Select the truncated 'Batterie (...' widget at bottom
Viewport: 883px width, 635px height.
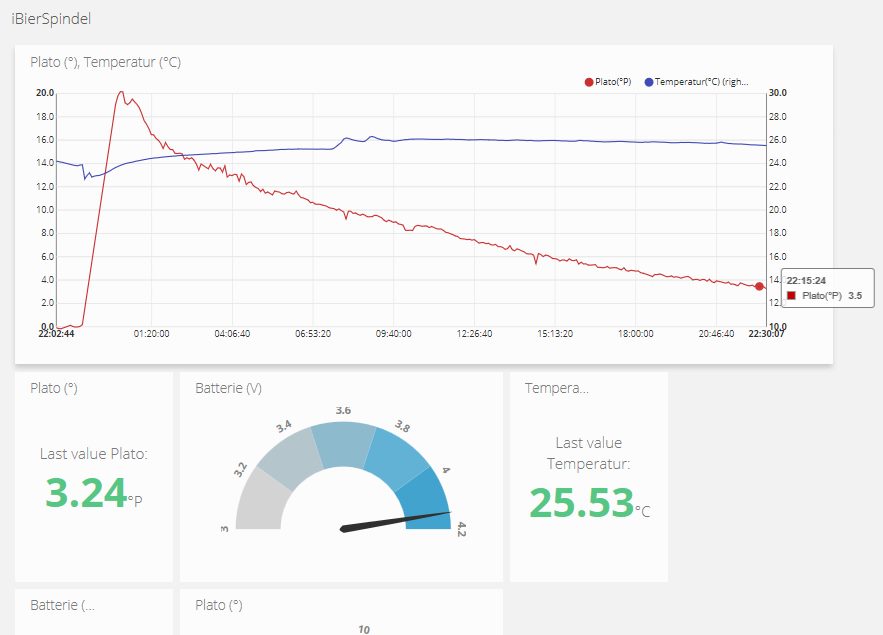click(x=62, y=605)
